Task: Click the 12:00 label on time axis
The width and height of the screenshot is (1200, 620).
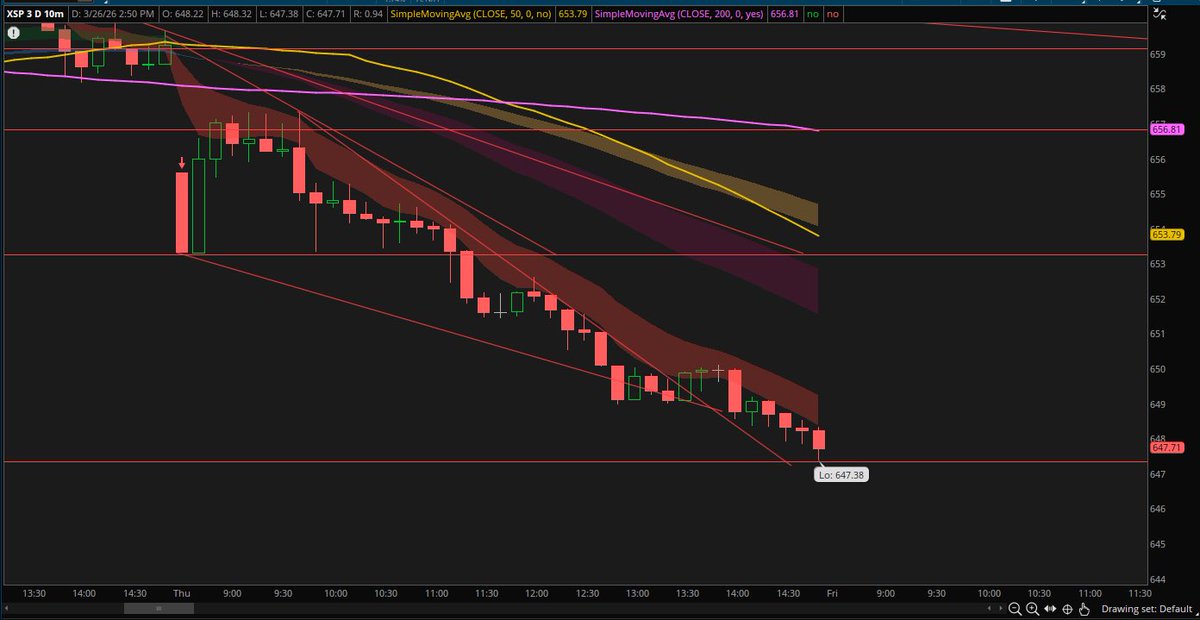Action: coord(537,593)
